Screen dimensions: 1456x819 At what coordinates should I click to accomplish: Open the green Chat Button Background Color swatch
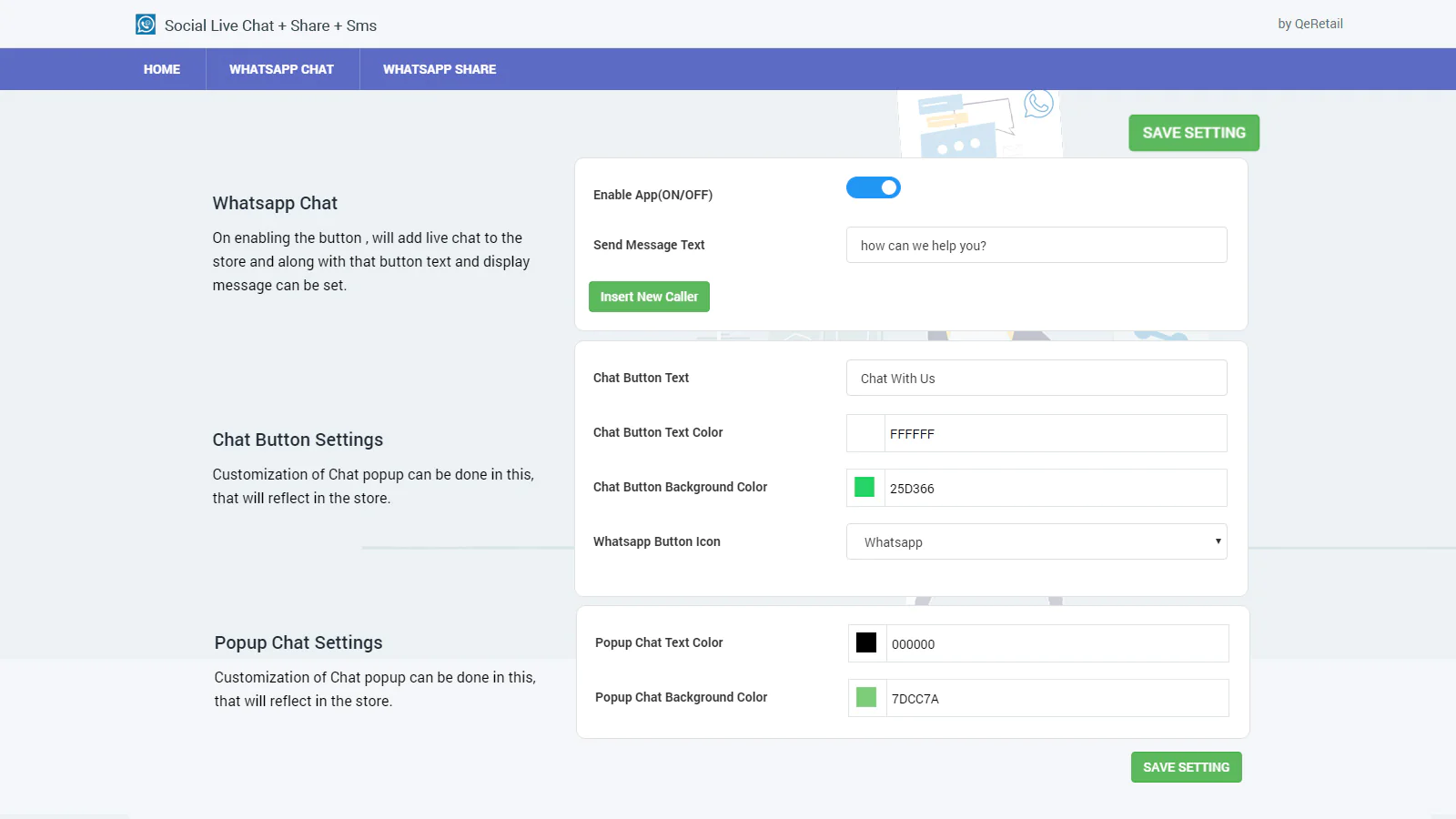pos(865,488)
